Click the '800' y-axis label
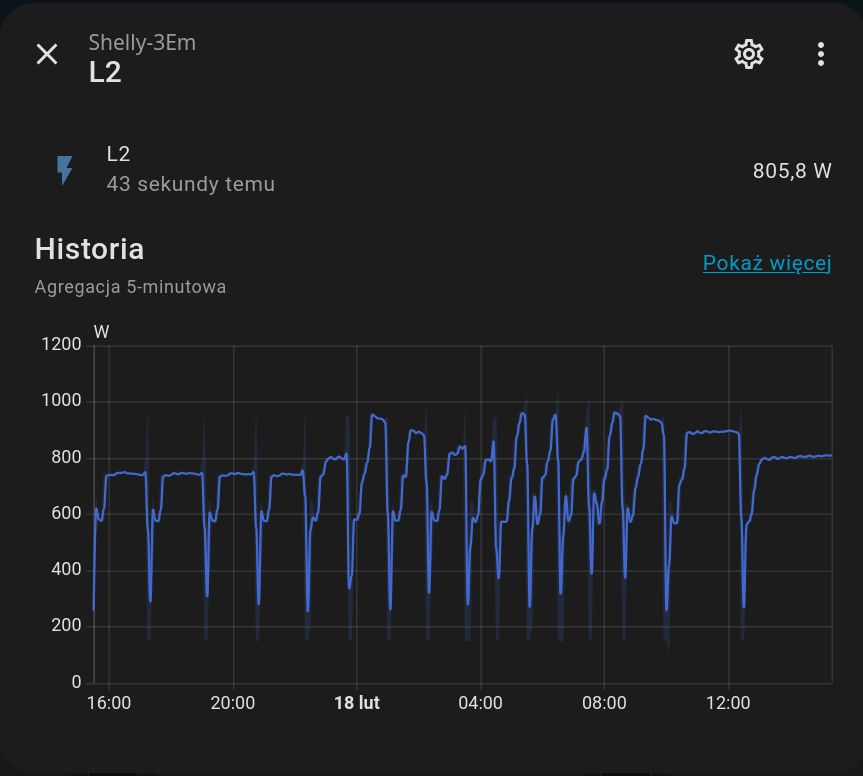The height and width of the screenshot is (776, 863). (x=66, y=457)
